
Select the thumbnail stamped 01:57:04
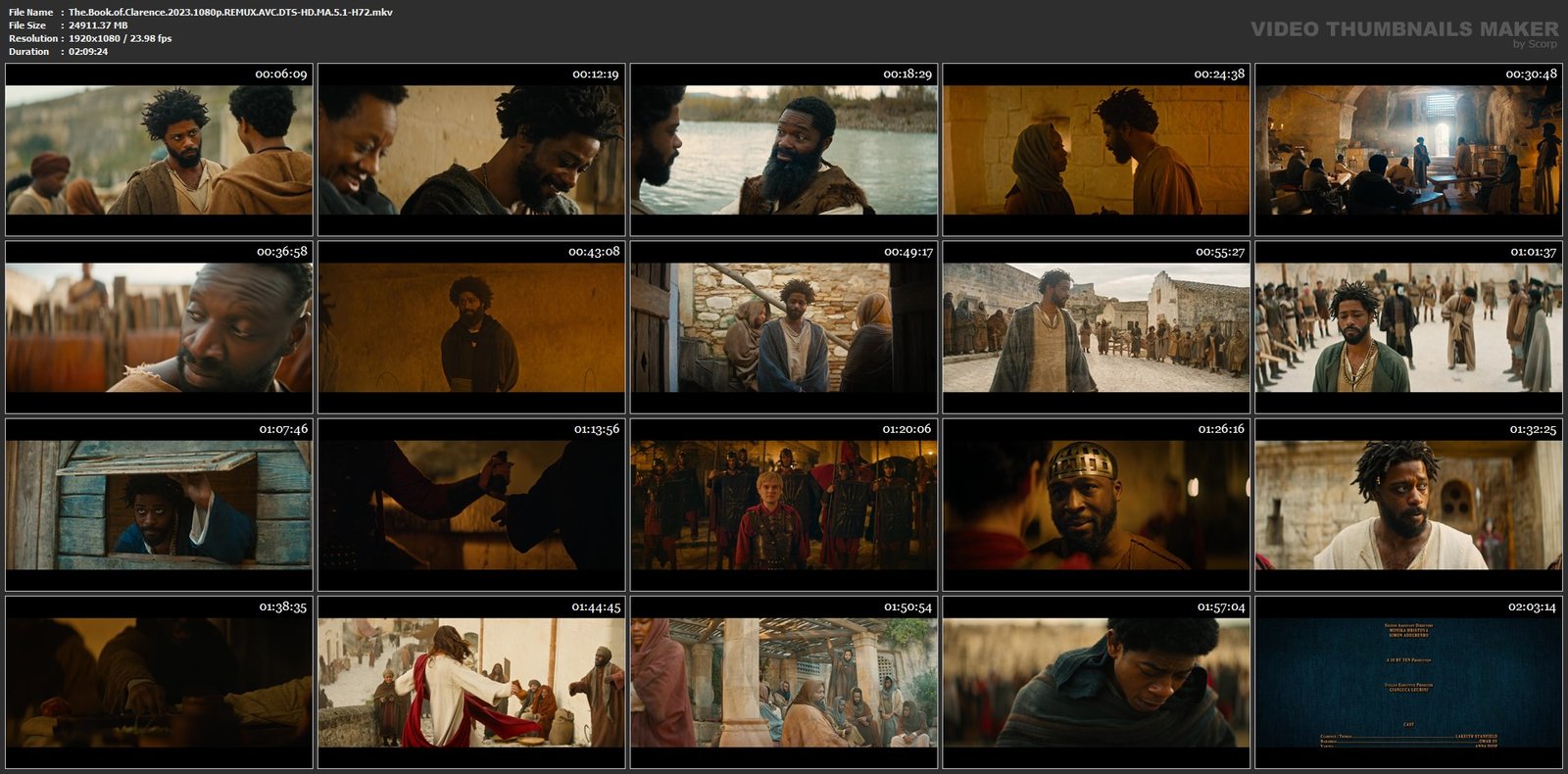tap(1097, 683)
